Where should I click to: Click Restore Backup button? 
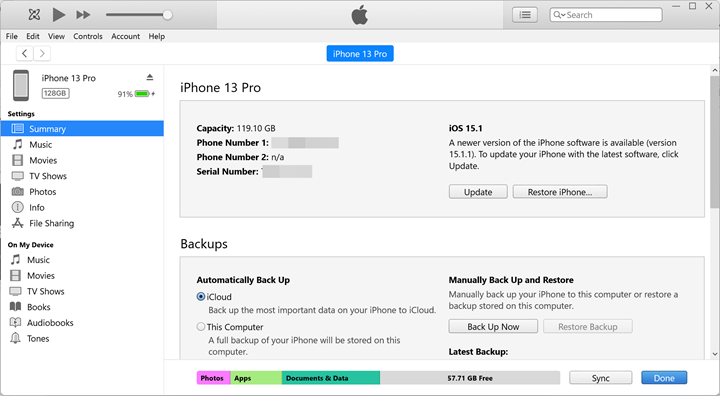click(588, 327)
